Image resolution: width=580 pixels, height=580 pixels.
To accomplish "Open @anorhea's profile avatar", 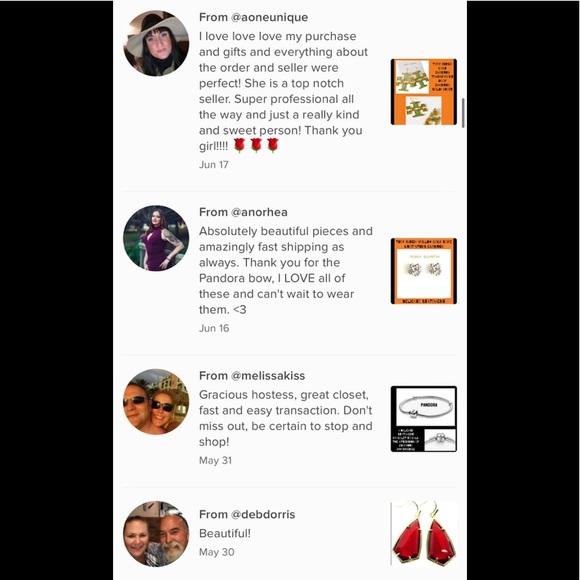I will click(x=156, y=238).
